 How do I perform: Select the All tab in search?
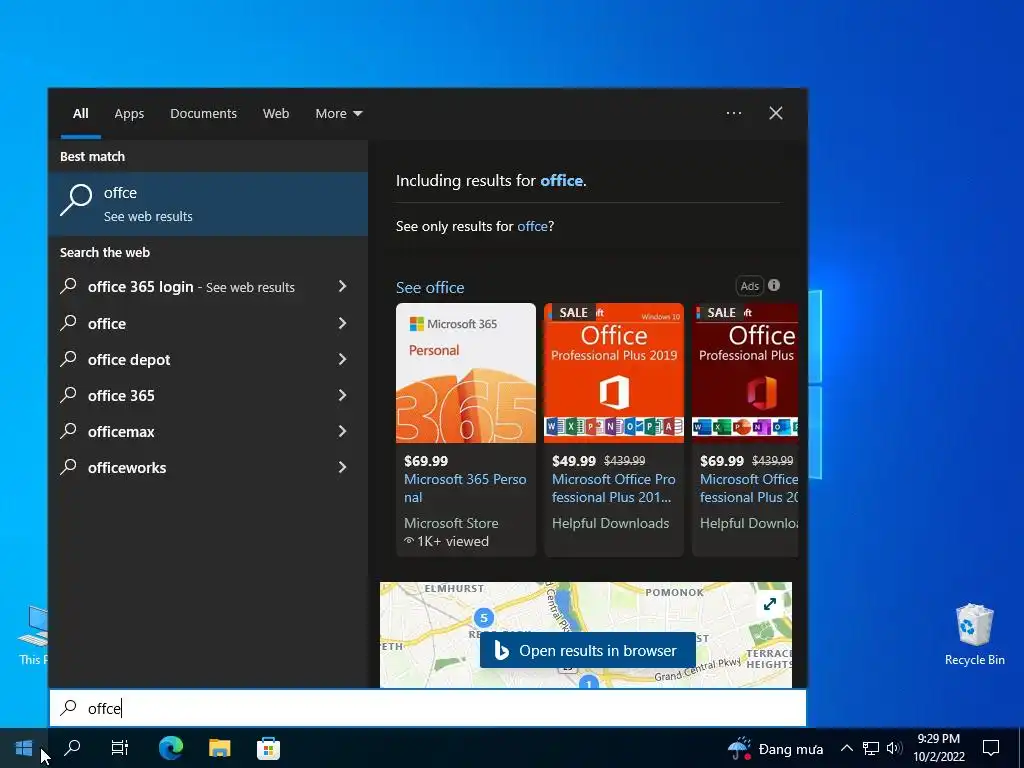coord(81,114)
